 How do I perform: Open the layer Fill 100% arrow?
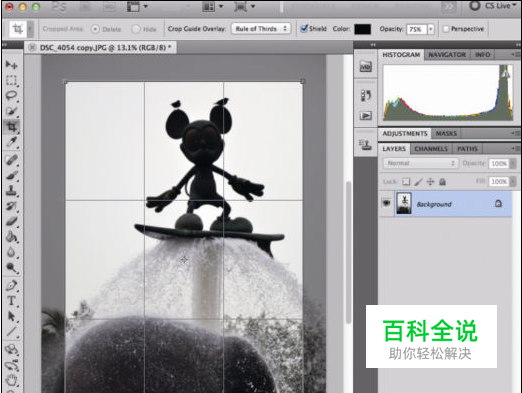tap(513, 181)
